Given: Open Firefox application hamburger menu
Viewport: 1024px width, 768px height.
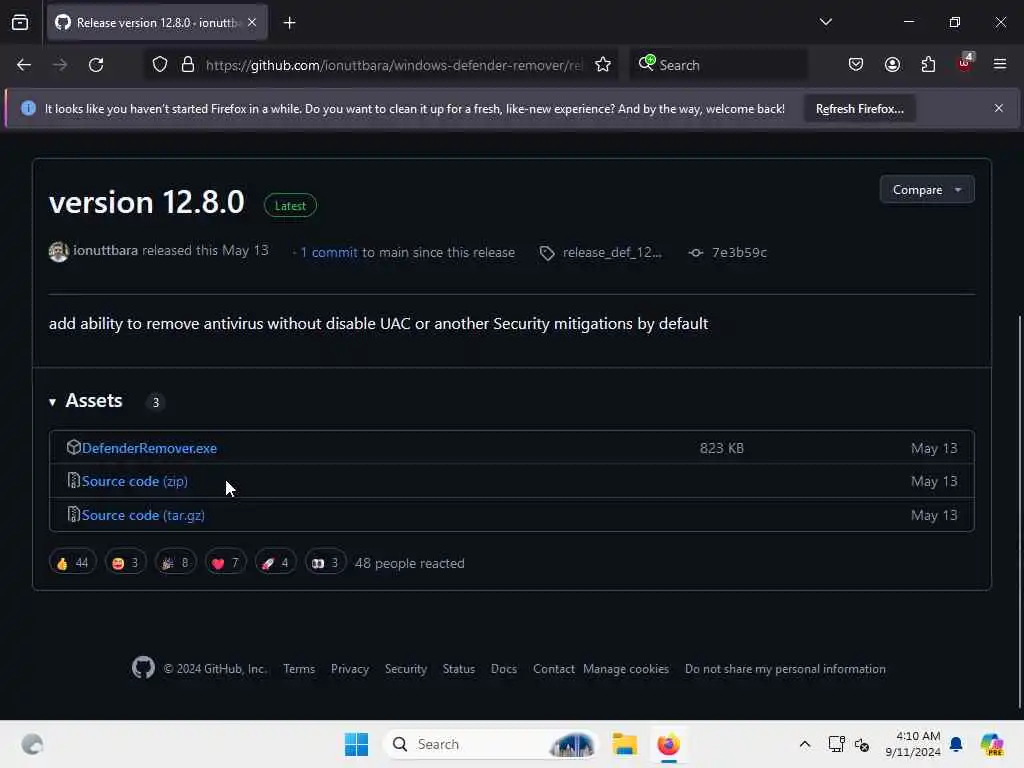Looking at the screenshot, I should pyautogui.click(x=1000, y=64).
